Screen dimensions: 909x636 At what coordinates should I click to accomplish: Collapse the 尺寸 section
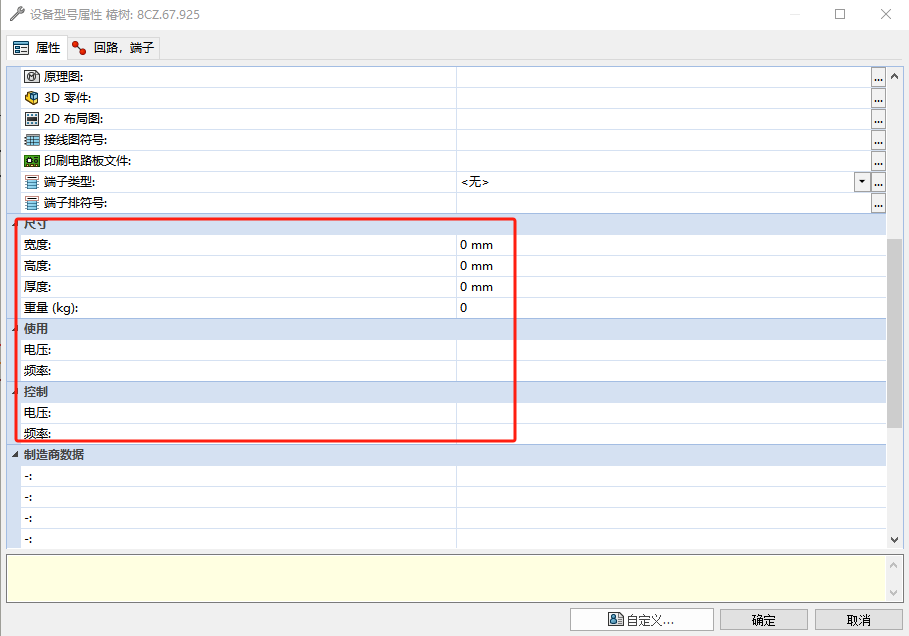pos(15,223)
